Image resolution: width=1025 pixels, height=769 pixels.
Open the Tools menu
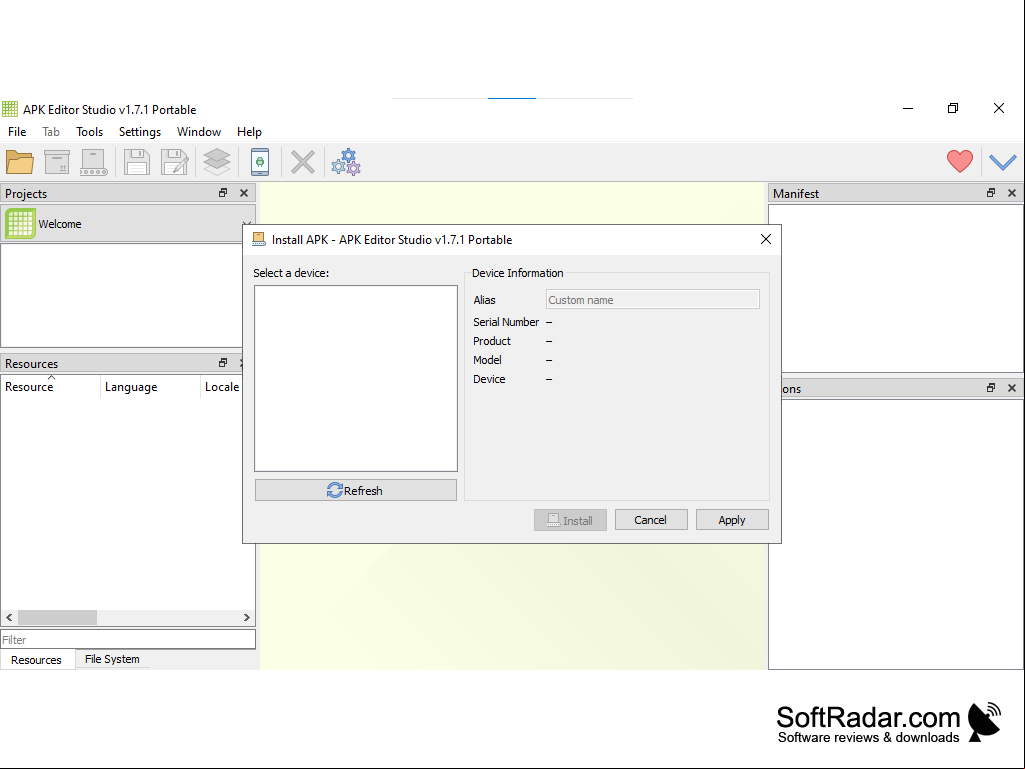point(90,131)
